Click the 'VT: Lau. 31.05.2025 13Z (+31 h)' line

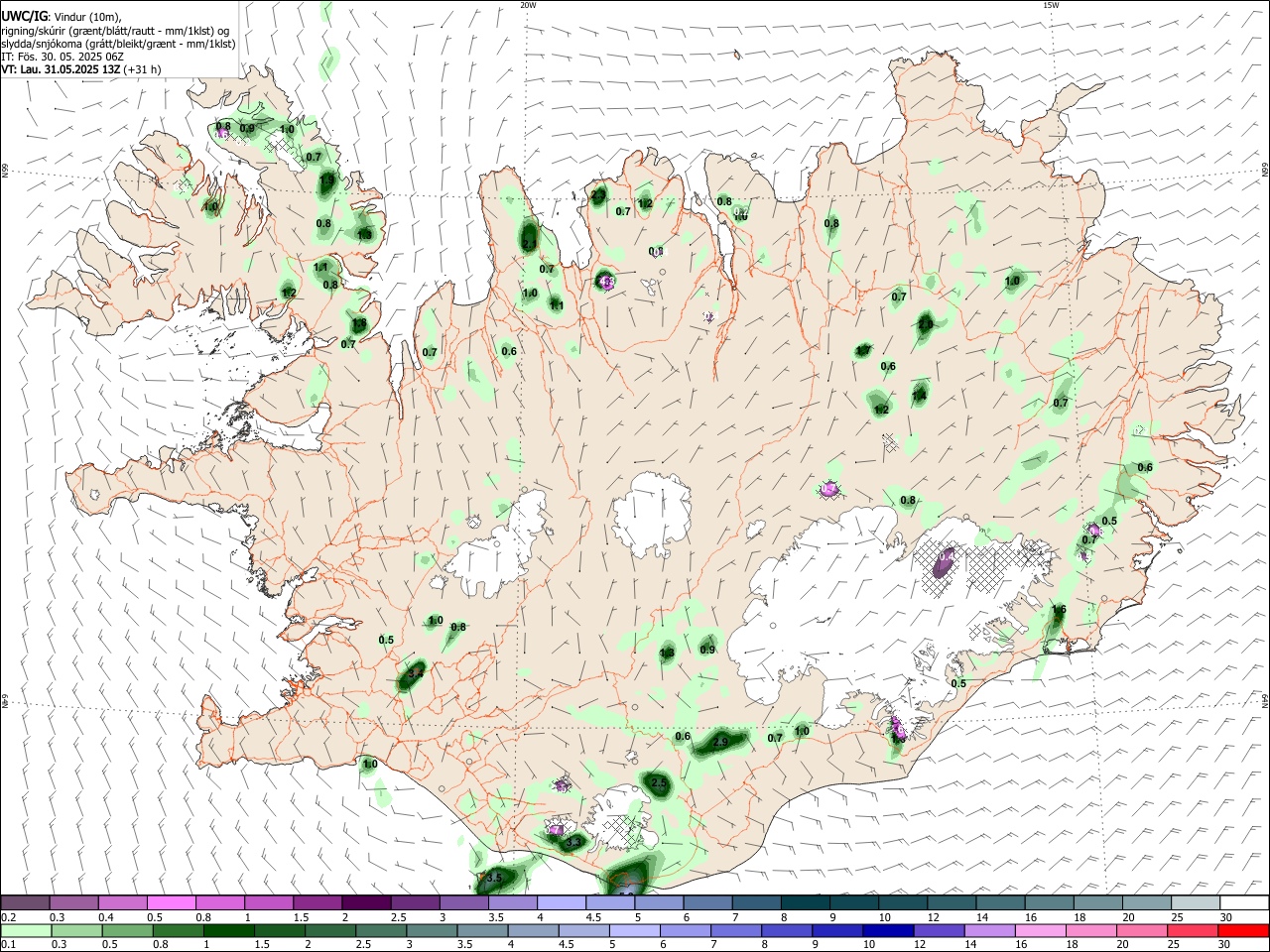coord(81,70)
